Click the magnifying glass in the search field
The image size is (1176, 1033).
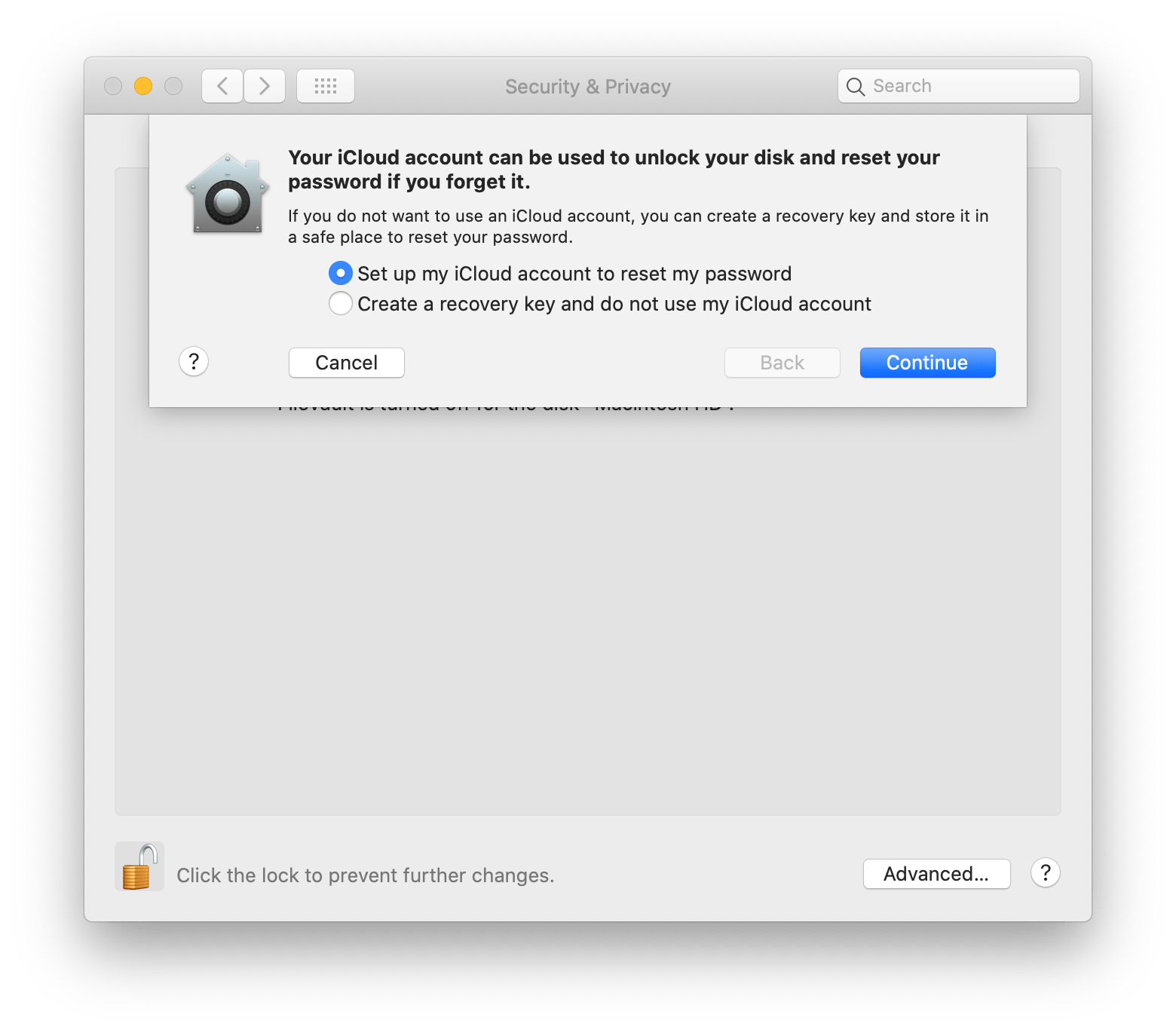[x=856, y=86]
